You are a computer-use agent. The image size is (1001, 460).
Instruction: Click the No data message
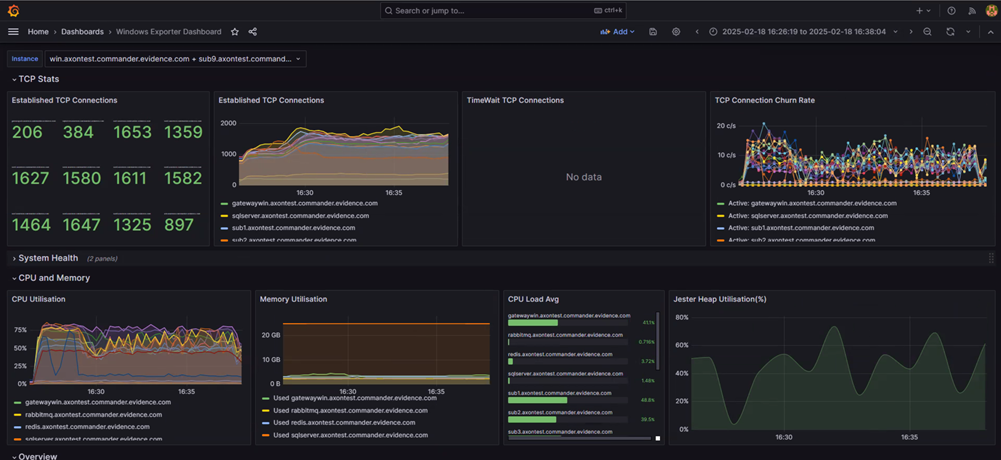(x=583, y=177)
